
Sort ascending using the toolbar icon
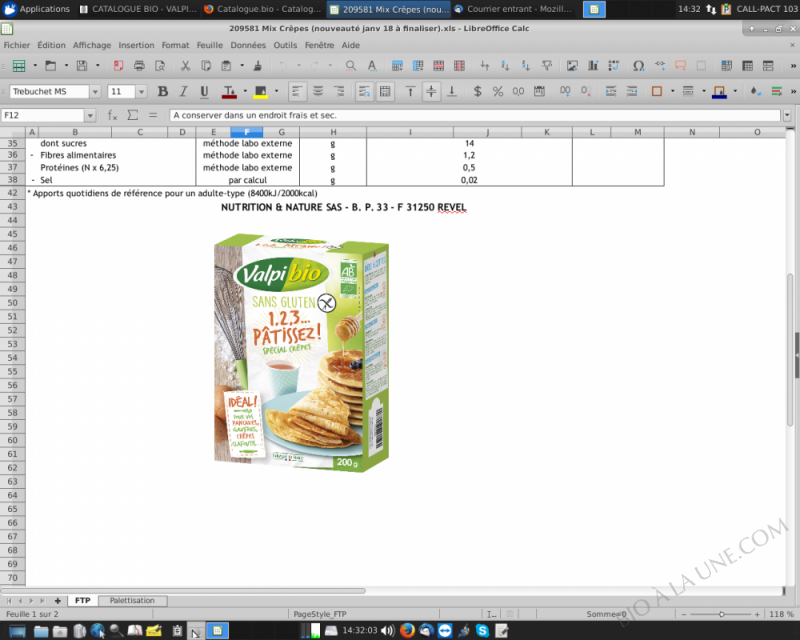505,65
